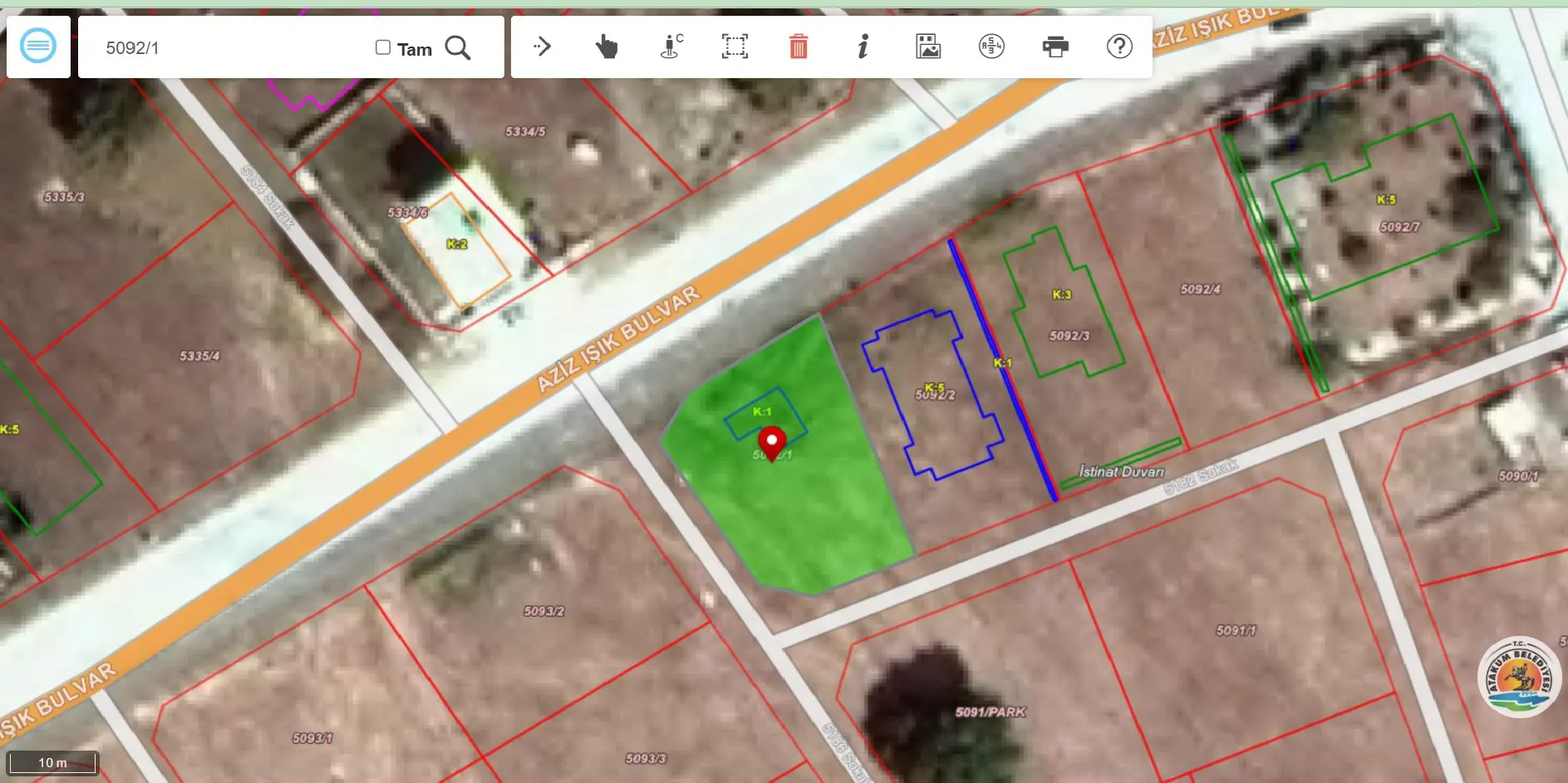This screenshot has height=783, width=1568.
Task: Click the red trash delete icon
Action: pyautogui.click(x=798, y=46)
